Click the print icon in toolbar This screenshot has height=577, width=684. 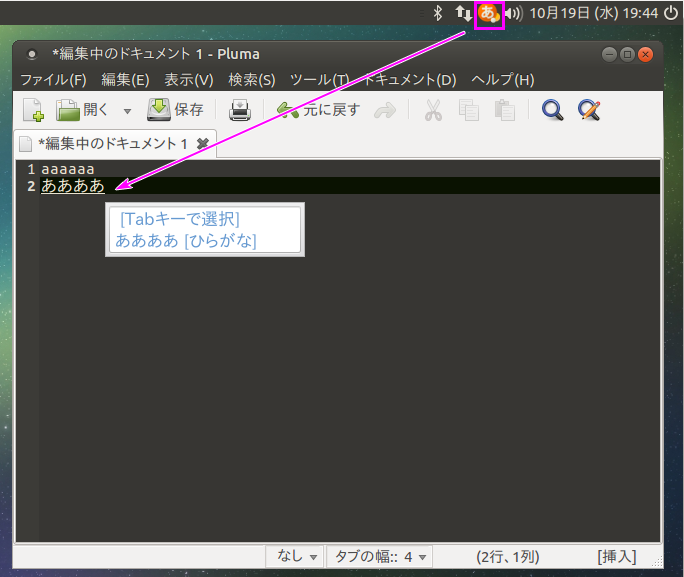pos(239,110)
